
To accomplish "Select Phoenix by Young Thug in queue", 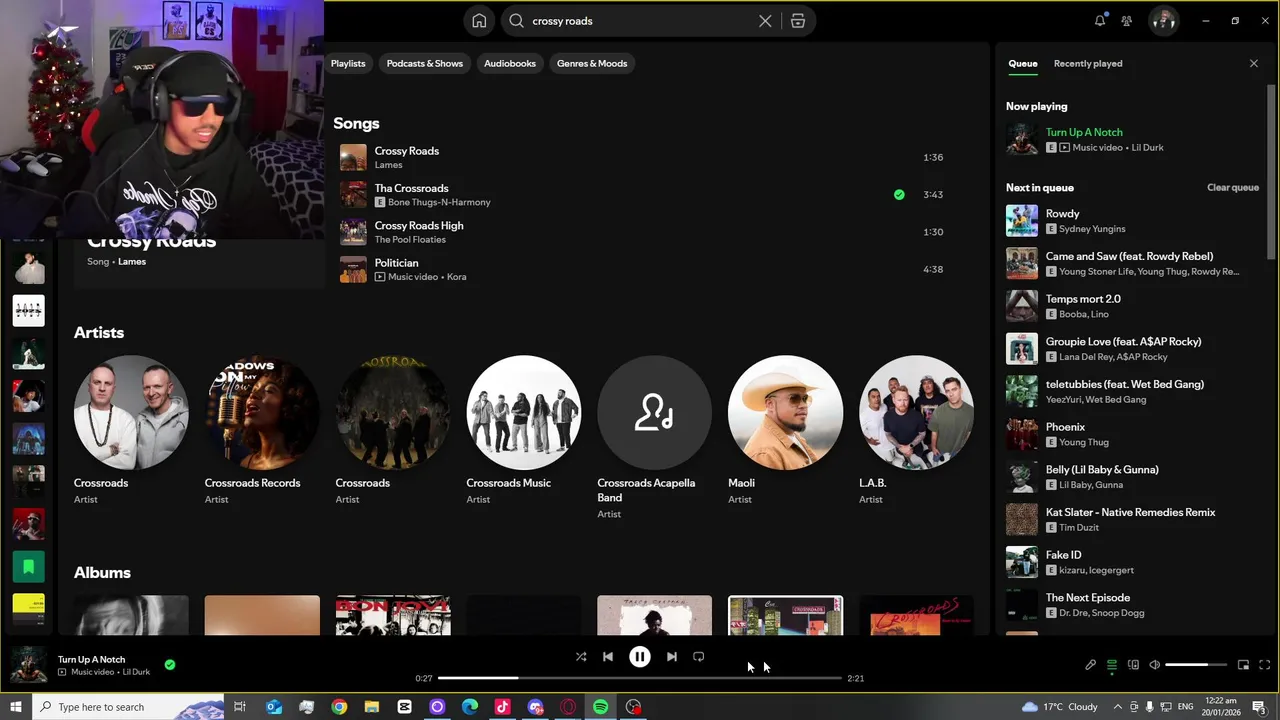I will [1134, 434].
